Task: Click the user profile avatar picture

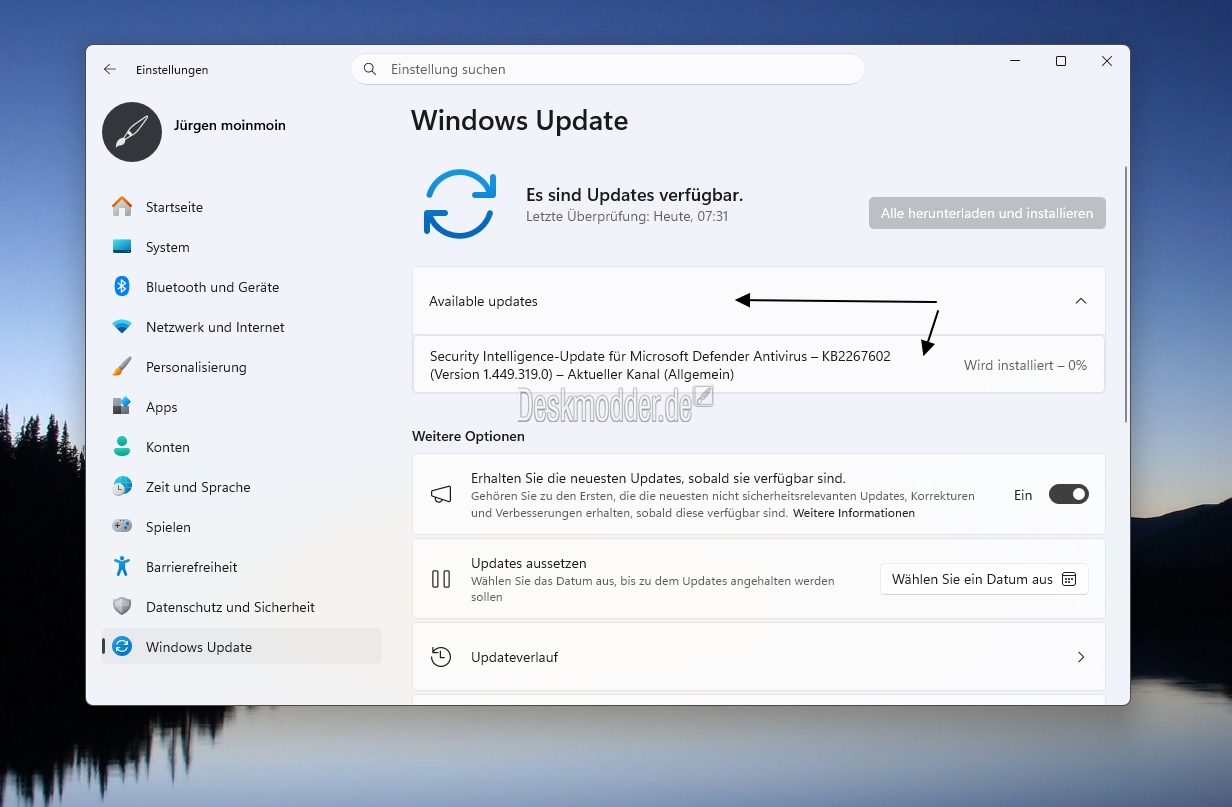Action: [132, 132]
